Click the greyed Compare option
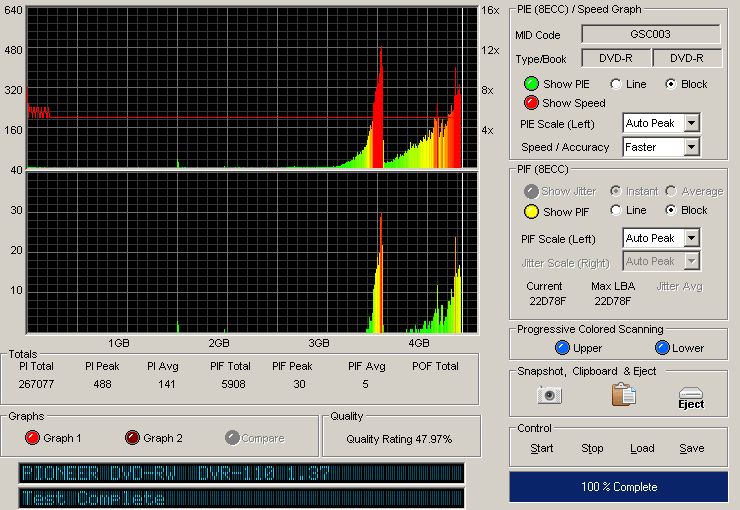 click(x=255, y=438)
